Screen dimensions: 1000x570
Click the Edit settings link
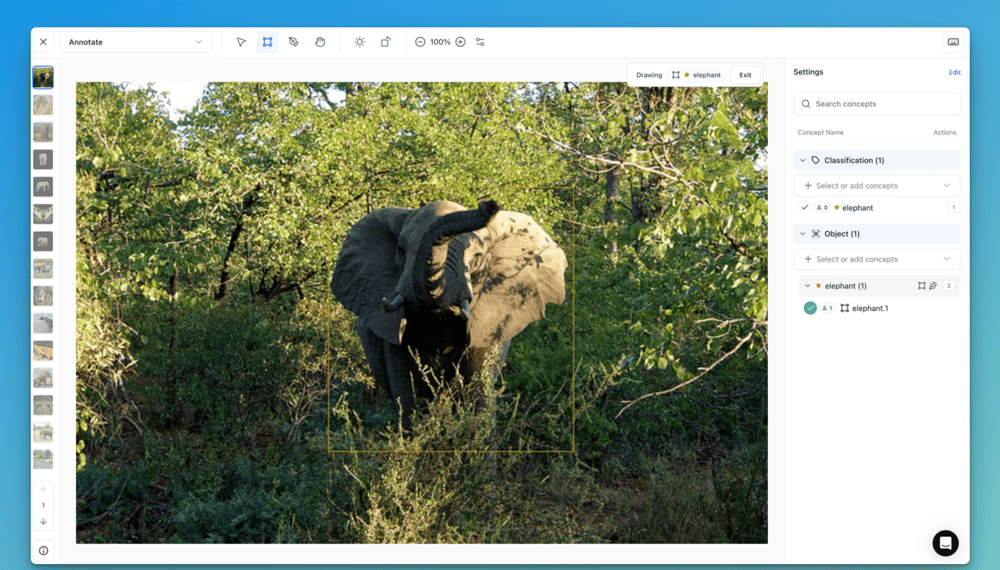pos(954,72)
